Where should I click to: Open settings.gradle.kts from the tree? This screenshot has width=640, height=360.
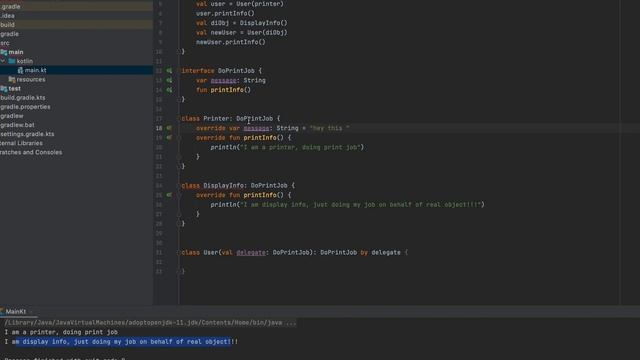27,134
